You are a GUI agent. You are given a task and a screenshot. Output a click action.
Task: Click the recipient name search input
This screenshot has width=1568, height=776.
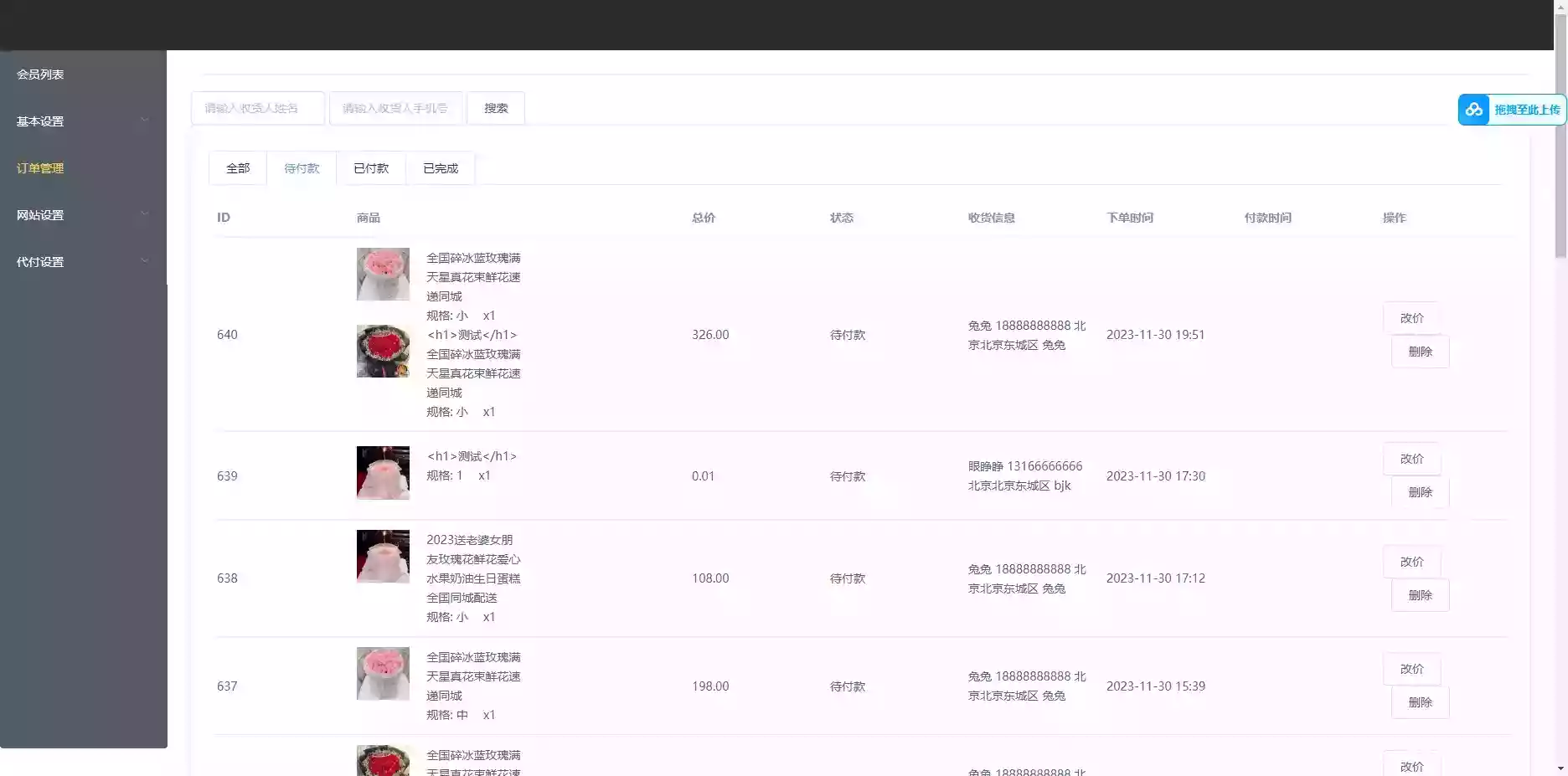(257, 107)
